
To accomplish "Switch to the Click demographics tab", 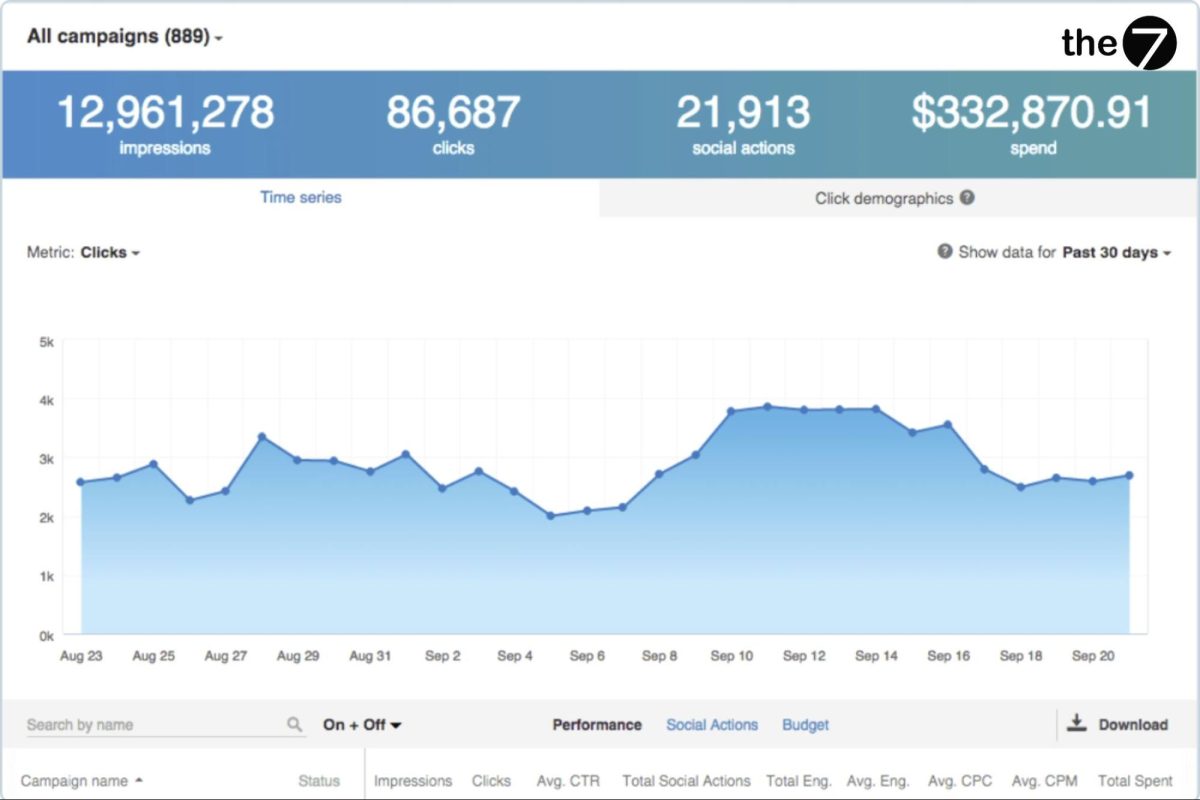I will [x=884, y=198].
